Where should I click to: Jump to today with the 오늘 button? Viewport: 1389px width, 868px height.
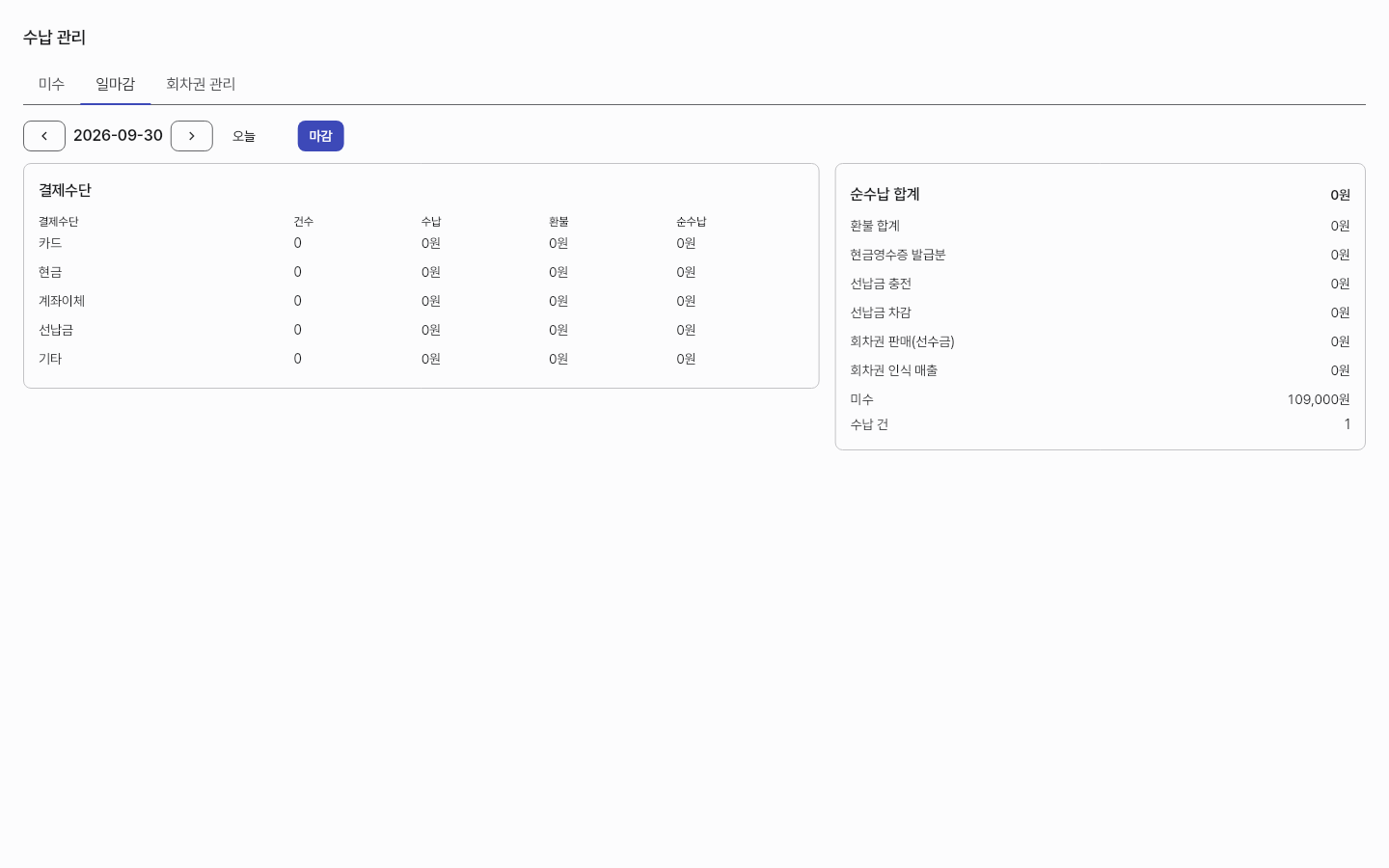coord(244,136)
